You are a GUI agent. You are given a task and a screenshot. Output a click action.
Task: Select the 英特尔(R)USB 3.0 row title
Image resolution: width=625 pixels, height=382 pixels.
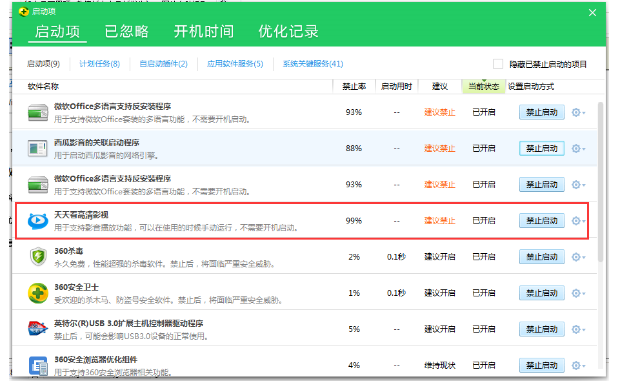129,323
